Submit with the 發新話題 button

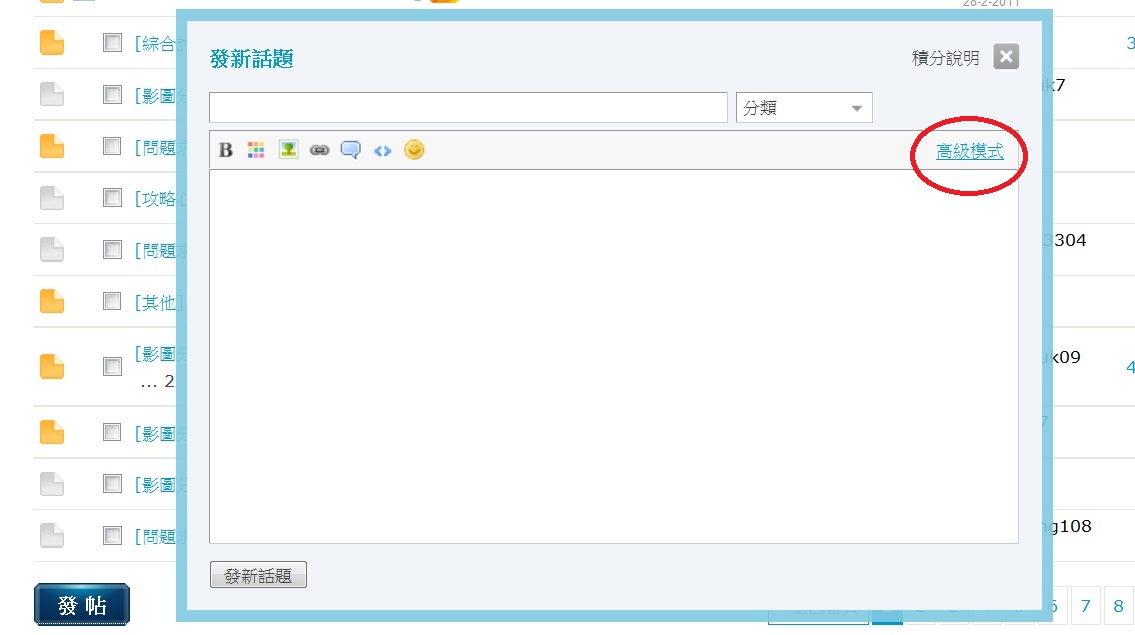coord(258,575)
